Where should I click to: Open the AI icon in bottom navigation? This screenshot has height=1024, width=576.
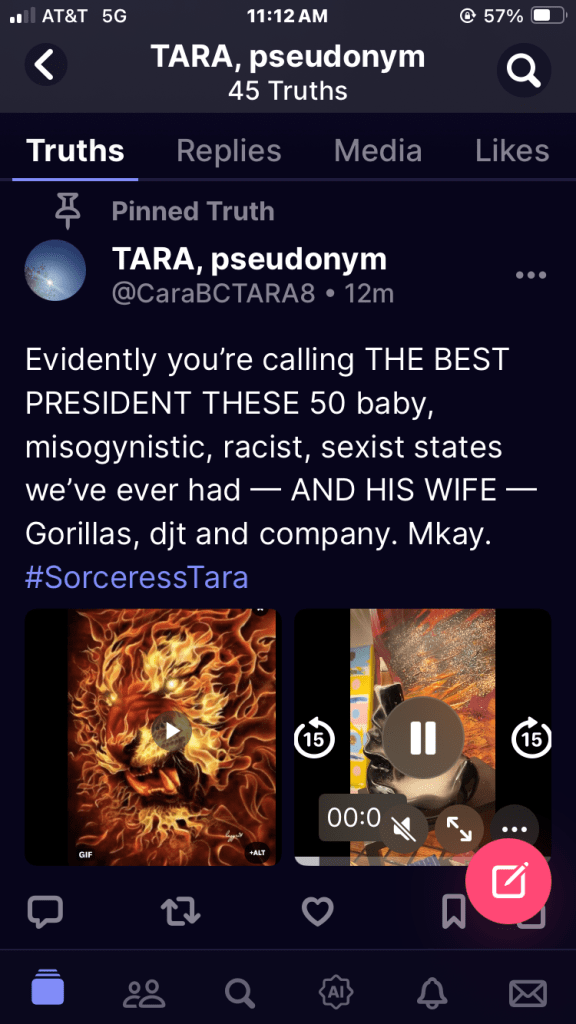point(336,992)
